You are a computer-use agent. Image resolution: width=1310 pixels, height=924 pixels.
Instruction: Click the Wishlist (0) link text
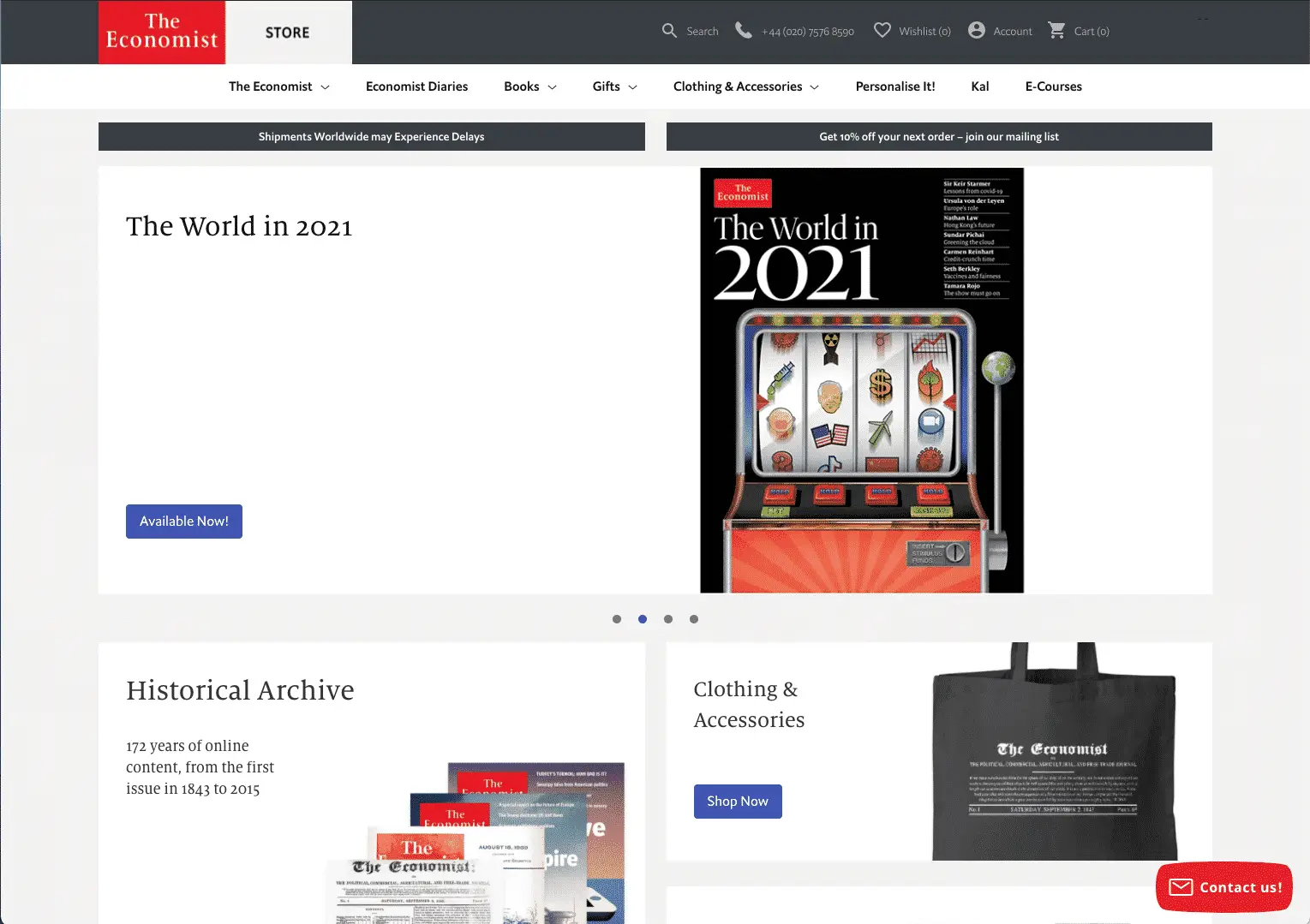(x=924, y=32)
